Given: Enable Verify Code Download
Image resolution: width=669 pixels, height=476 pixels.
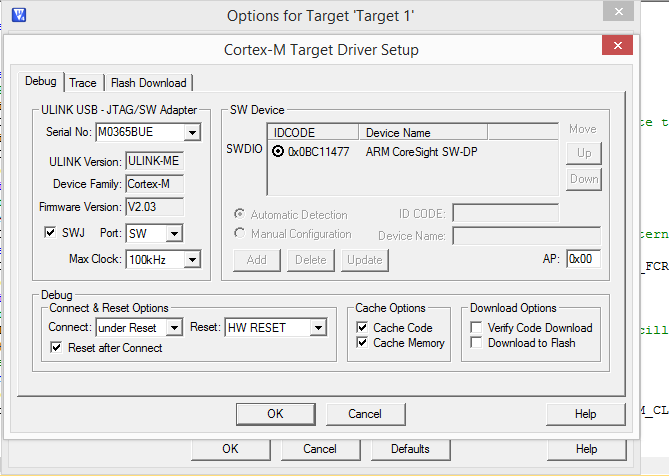Looking at the screenshot, I should [476, 328].
